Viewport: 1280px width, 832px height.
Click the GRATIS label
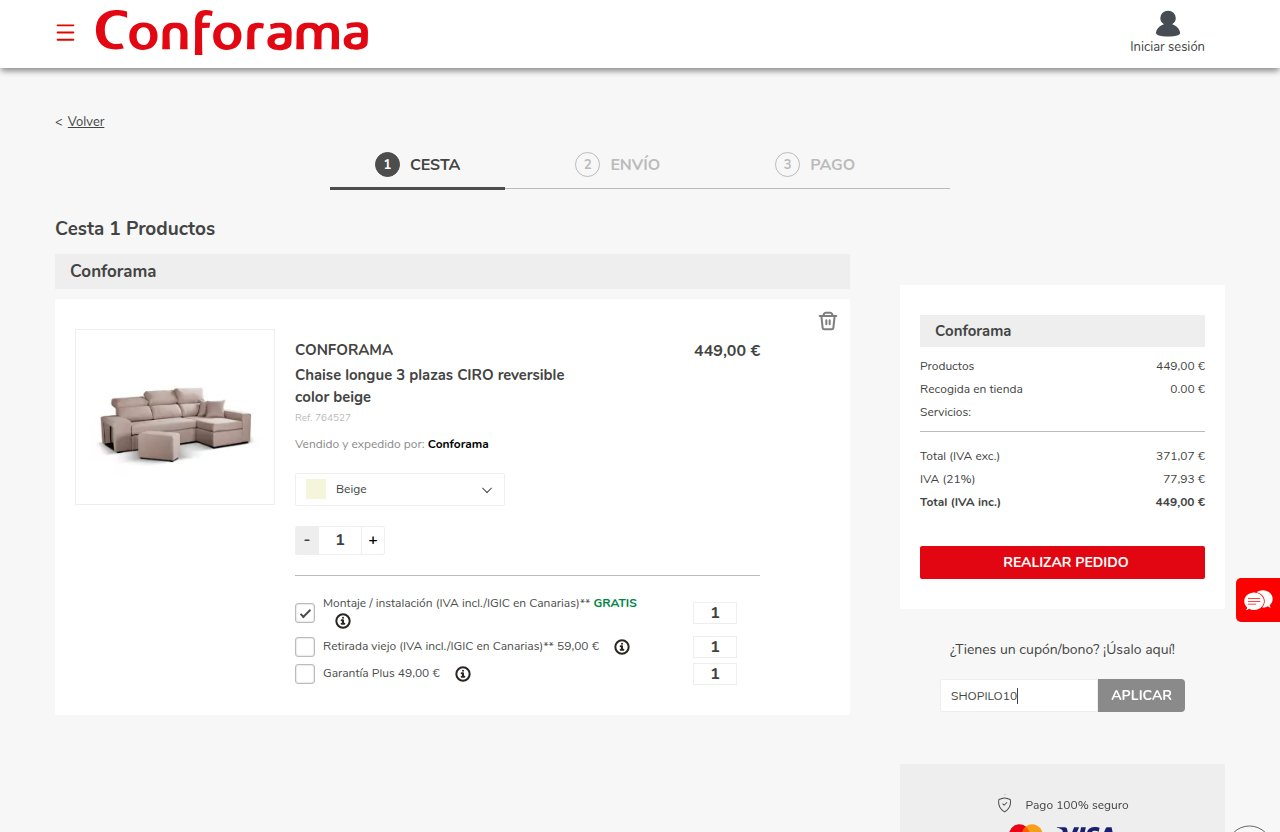[x=615, y=603]
